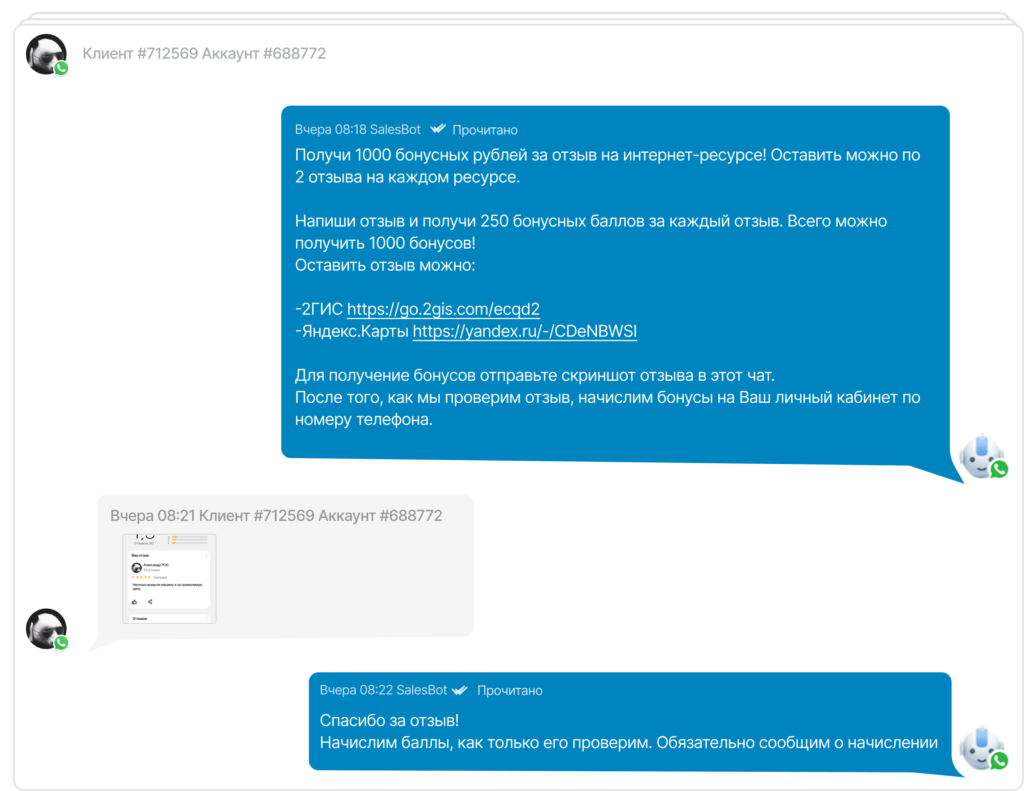
Task: Click the client avatar at the chat top
Action: pos(45,54)
